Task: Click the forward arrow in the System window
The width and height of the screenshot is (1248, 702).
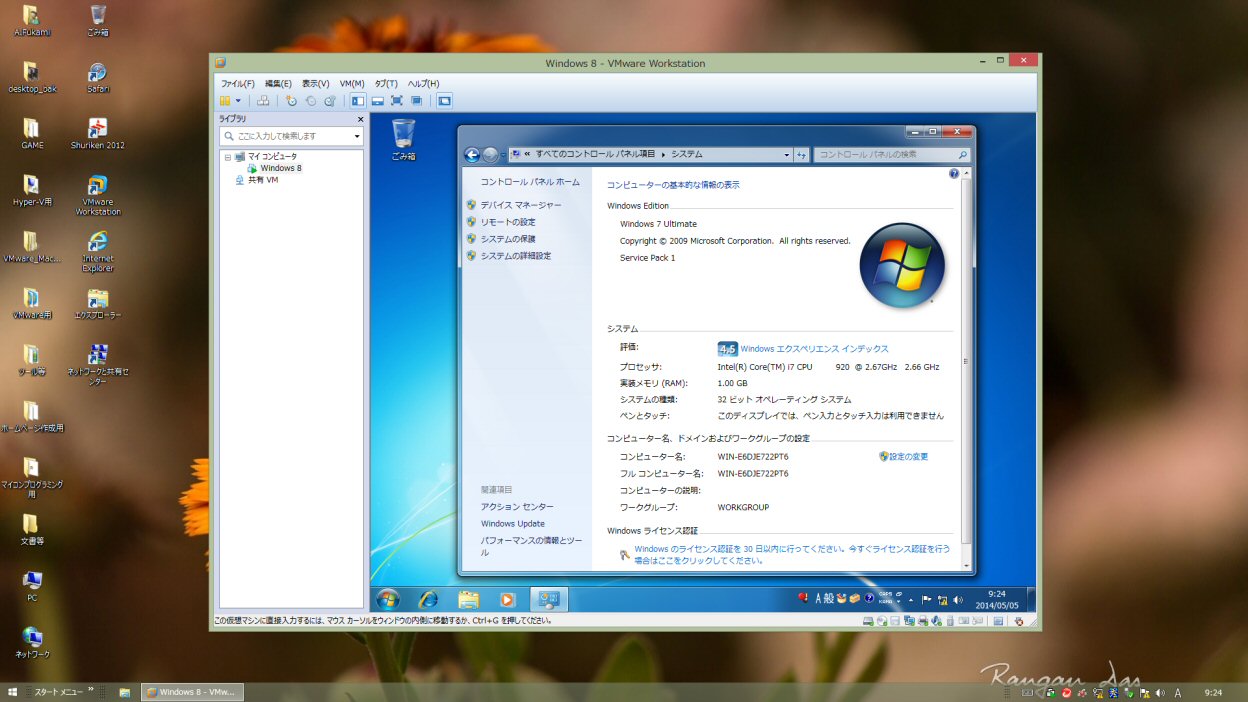Action: (x=490, y=155)
